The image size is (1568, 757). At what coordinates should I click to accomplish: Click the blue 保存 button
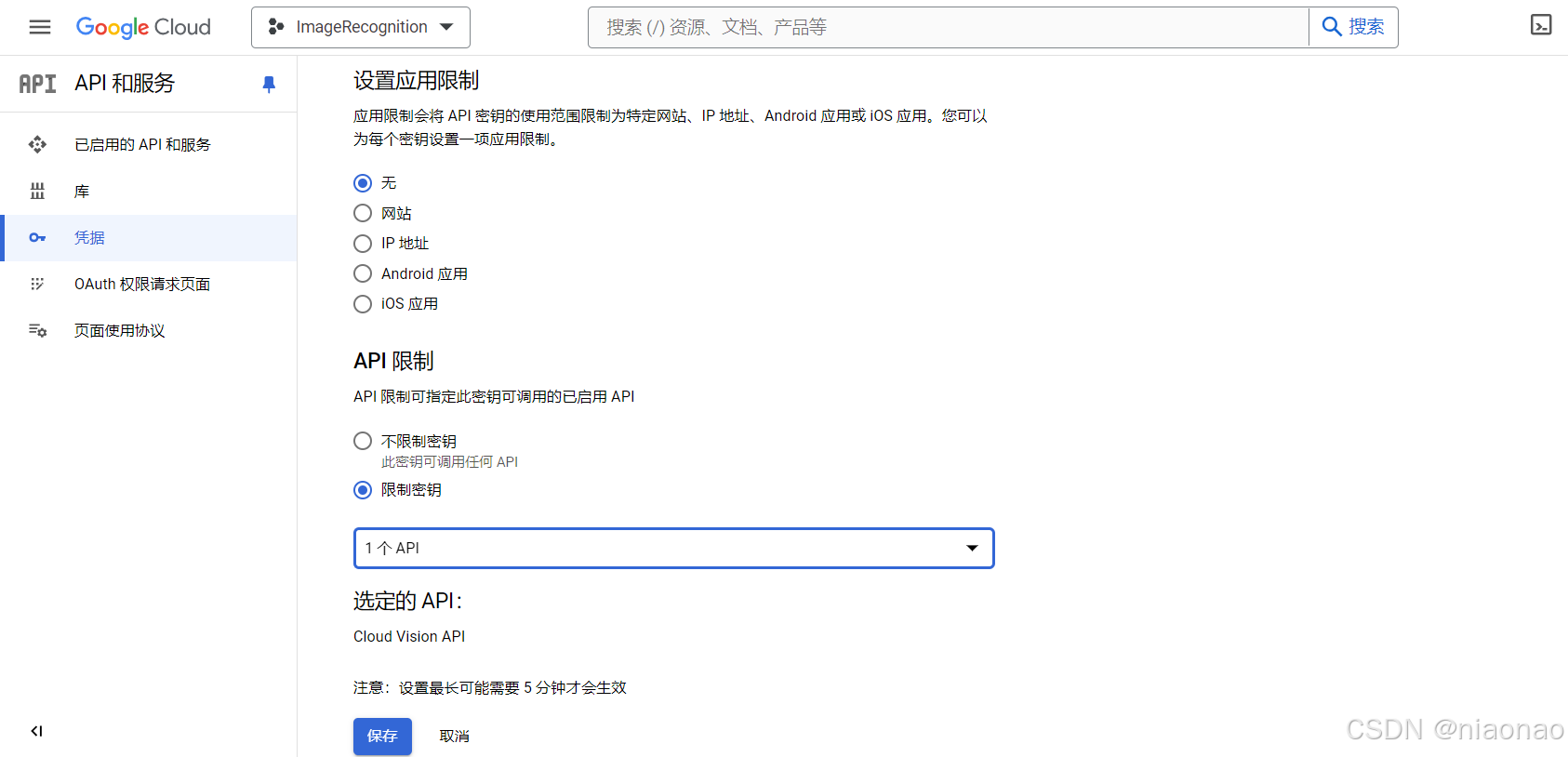tap(382, 736)
